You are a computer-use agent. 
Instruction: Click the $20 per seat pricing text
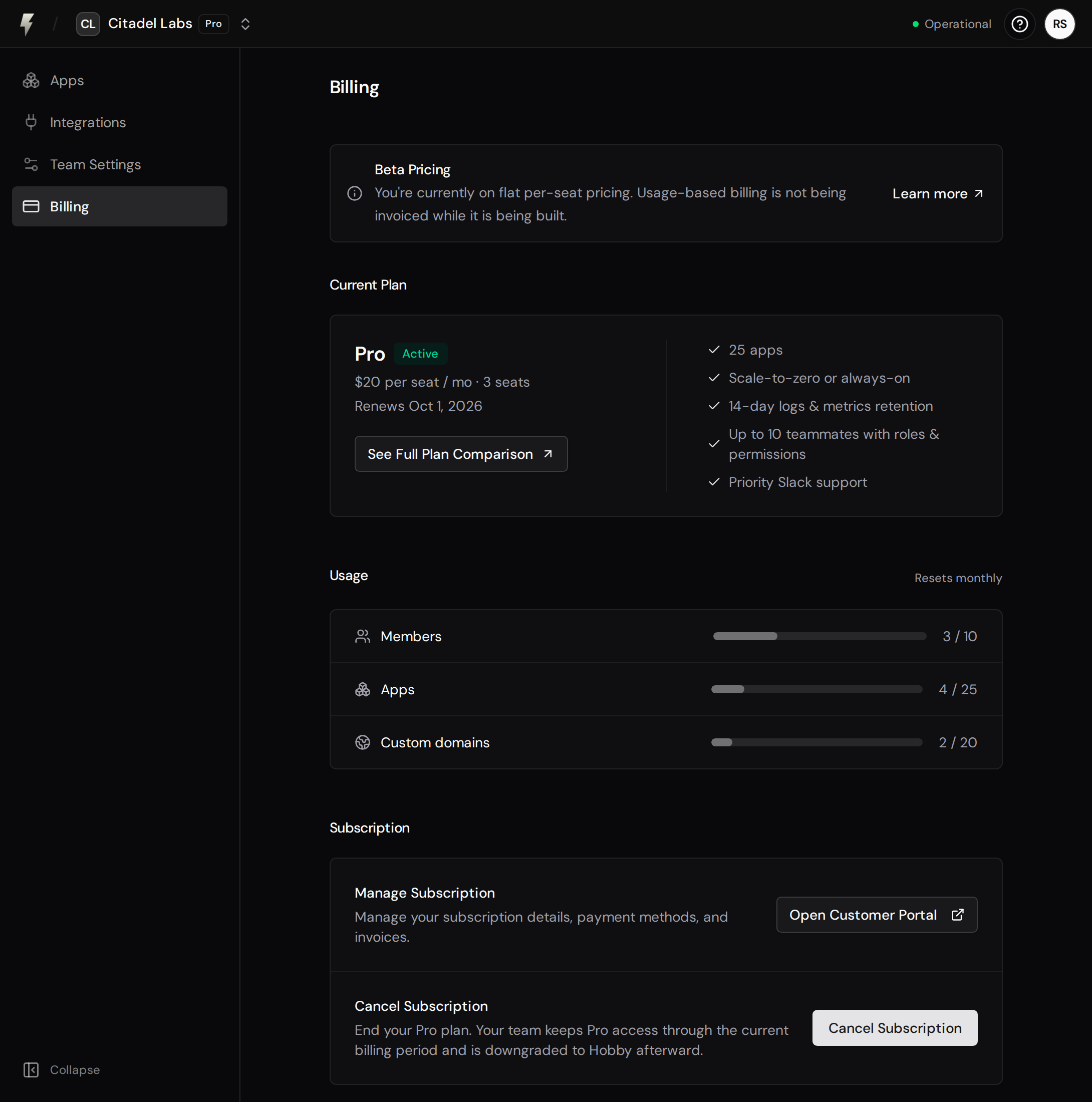(442, 382)
